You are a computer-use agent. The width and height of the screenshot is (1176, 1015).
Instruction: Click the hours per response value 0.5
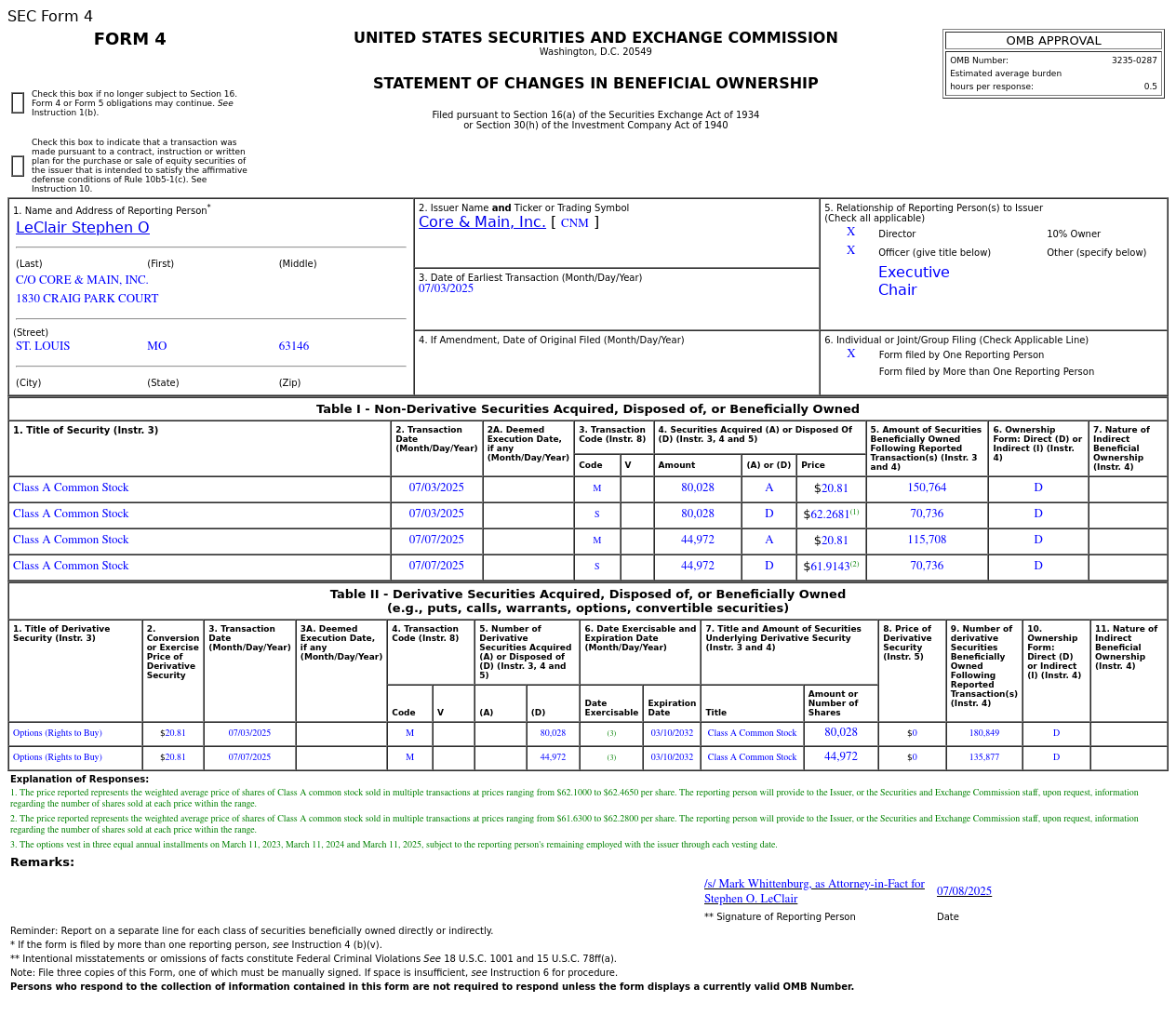tap(1151, 87)
